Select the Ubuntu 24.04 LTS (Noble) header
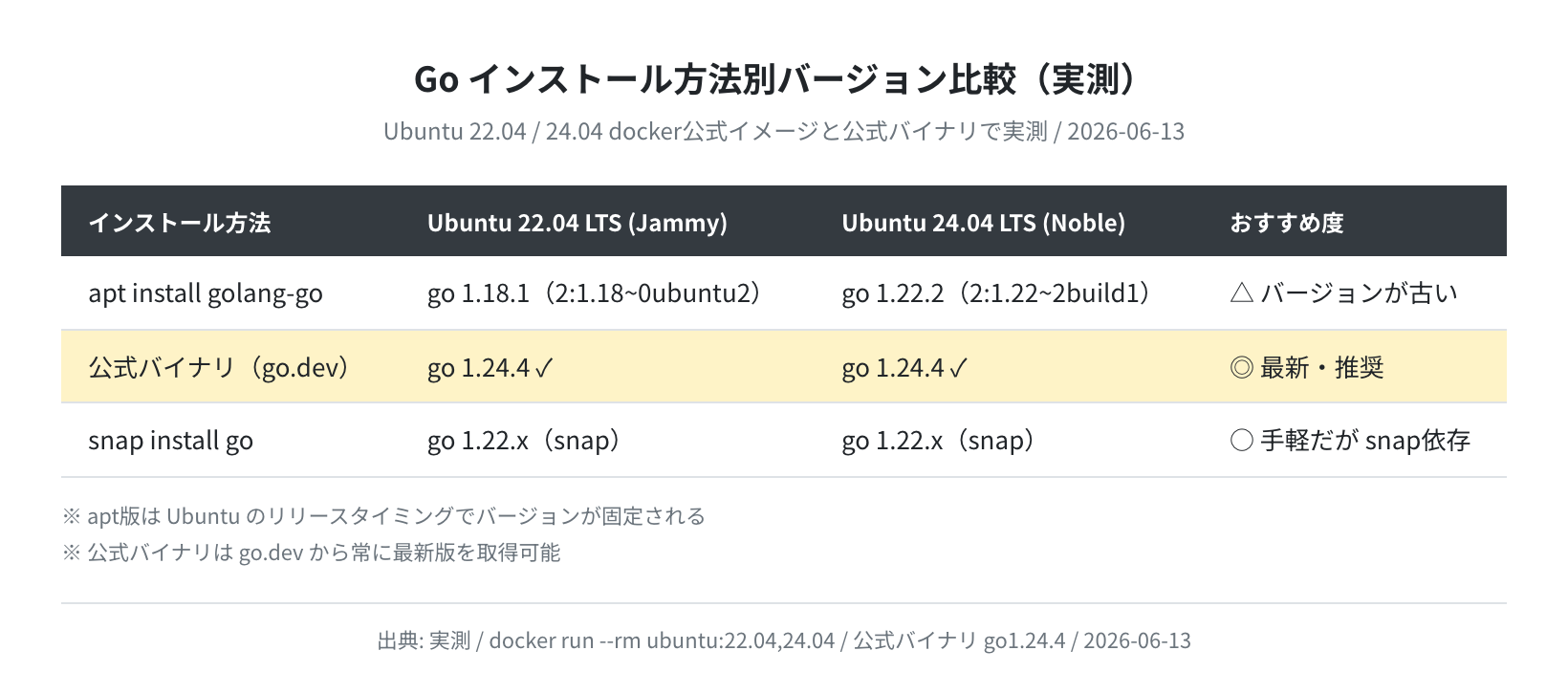The width and height of the screenshot is (1568, 694). [x=984, y=223]
